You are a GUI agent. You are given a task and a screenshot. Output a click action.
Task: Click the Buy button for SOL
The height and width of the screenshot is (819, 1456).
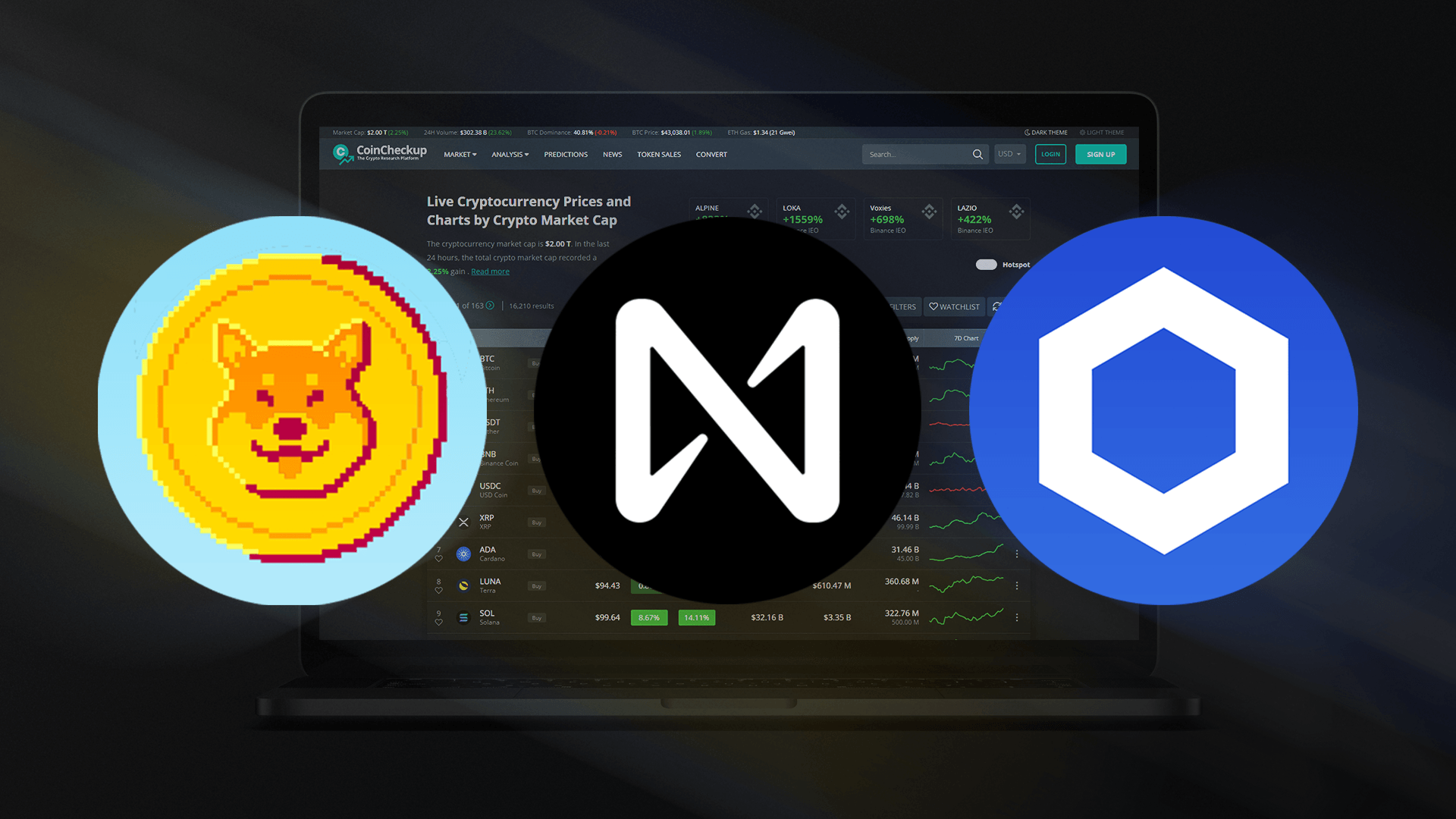pos(537,618)
